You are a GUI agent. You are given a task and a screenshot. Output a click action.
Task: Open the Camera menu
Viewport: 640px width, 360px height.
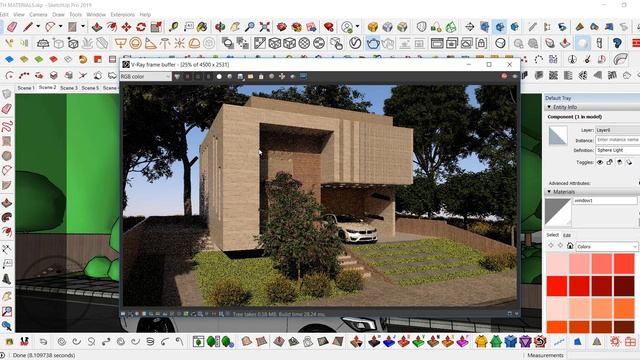38,14
